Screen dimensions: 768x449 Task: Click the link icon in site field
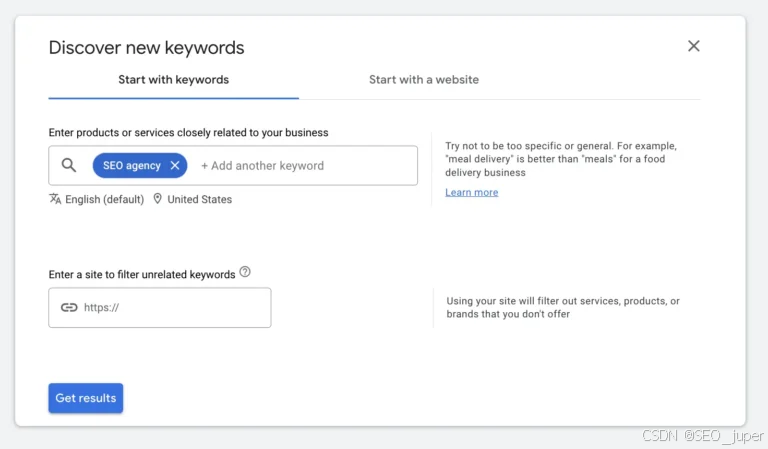(x=69, y=307)
